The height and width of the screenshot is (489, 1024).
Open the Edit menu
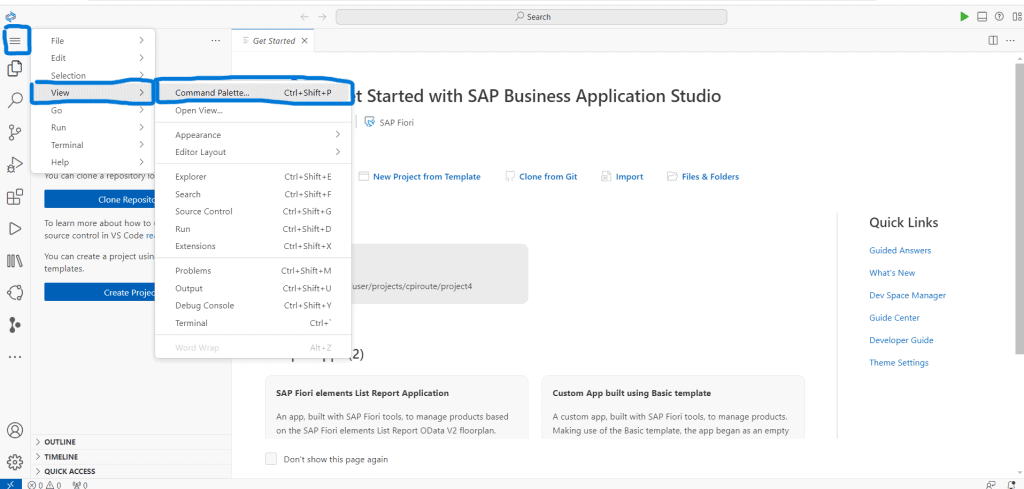(93, 58)
